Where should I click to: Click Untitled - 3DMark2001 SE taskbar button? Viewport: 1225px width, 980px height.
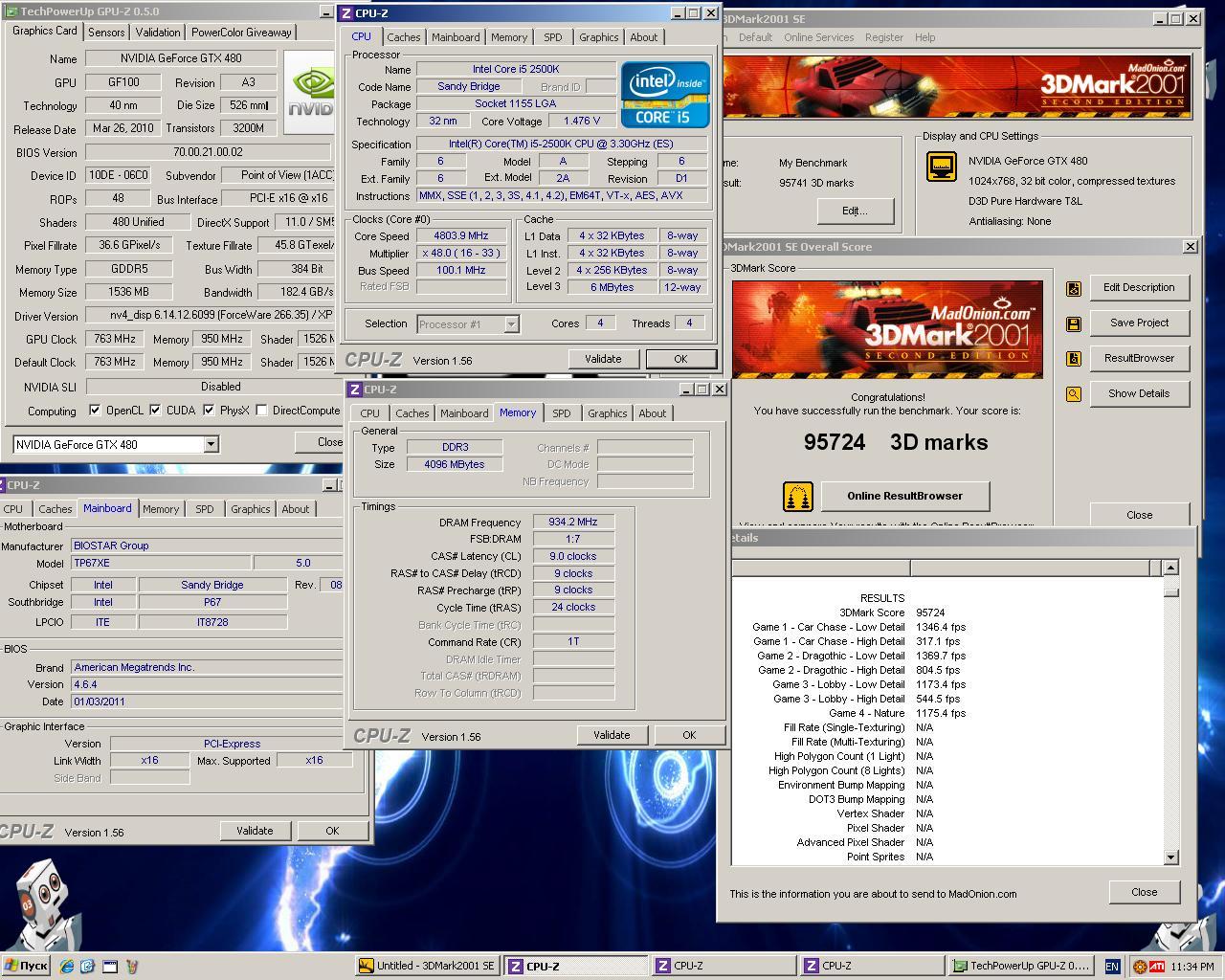(428, 967)
